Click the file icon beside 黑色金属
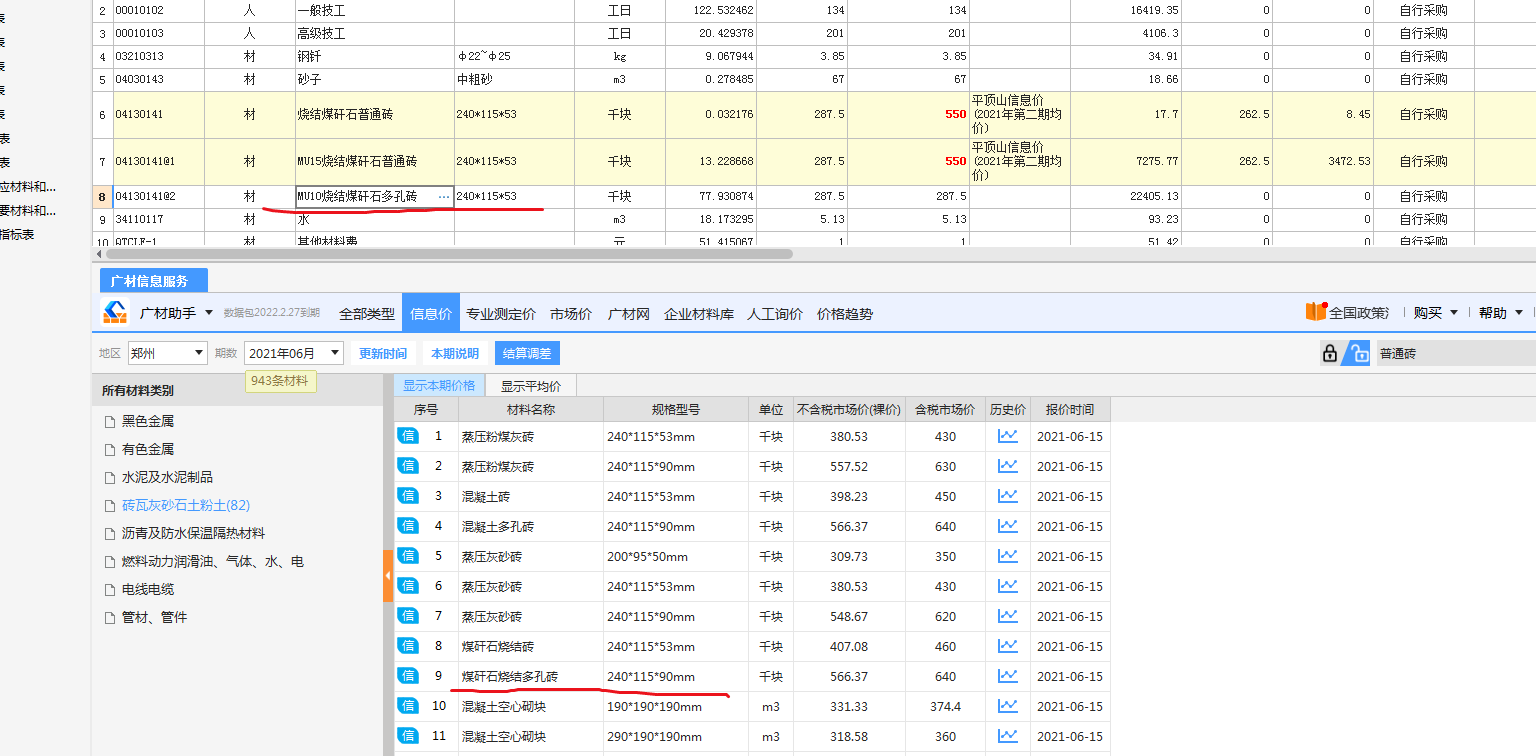 click(x=110, y=421)
